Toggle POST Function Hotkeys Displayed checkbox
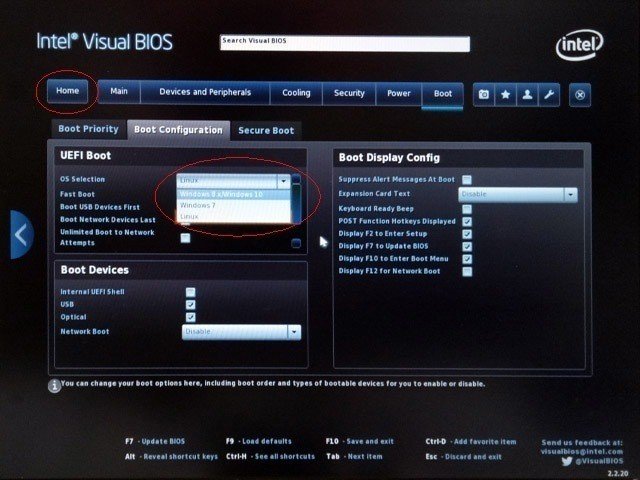This screenshot has height=480, width=640. coord(467,222)
